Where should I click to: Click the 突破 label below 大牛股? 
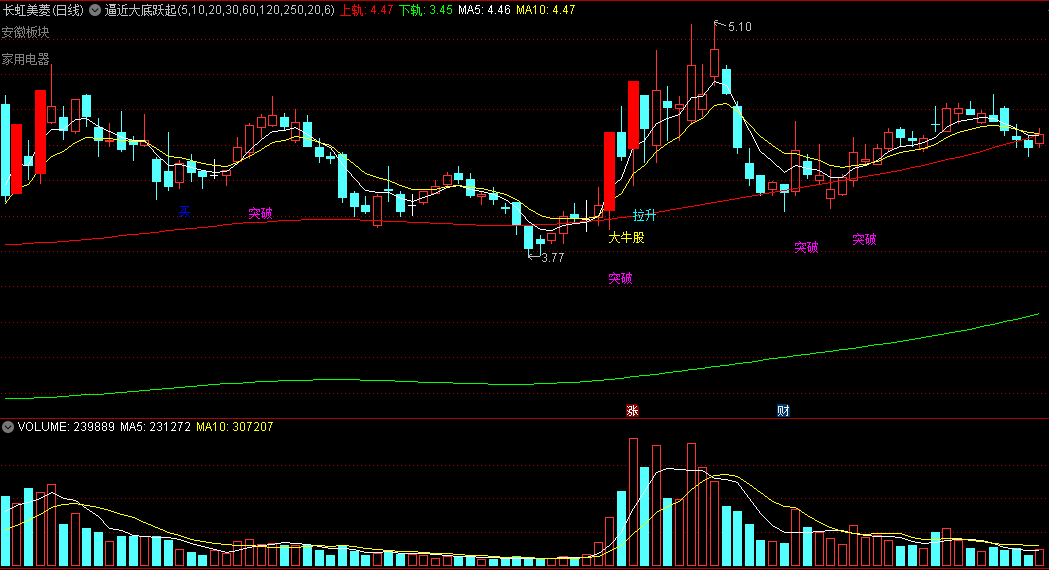(x=620, y=278)
